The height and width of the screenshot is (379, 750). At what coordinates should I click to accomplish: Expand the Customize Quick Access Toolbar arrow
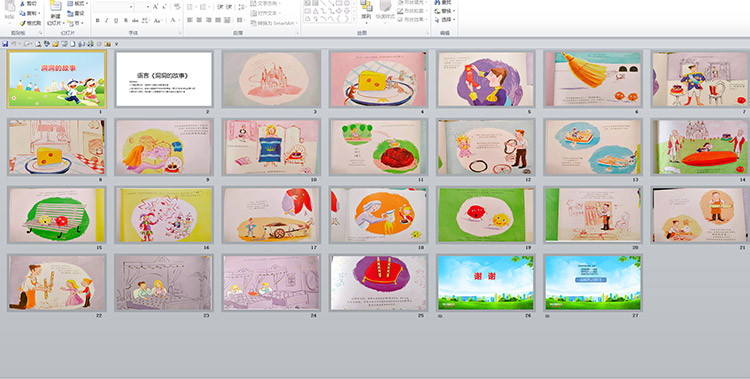(116, 44)
